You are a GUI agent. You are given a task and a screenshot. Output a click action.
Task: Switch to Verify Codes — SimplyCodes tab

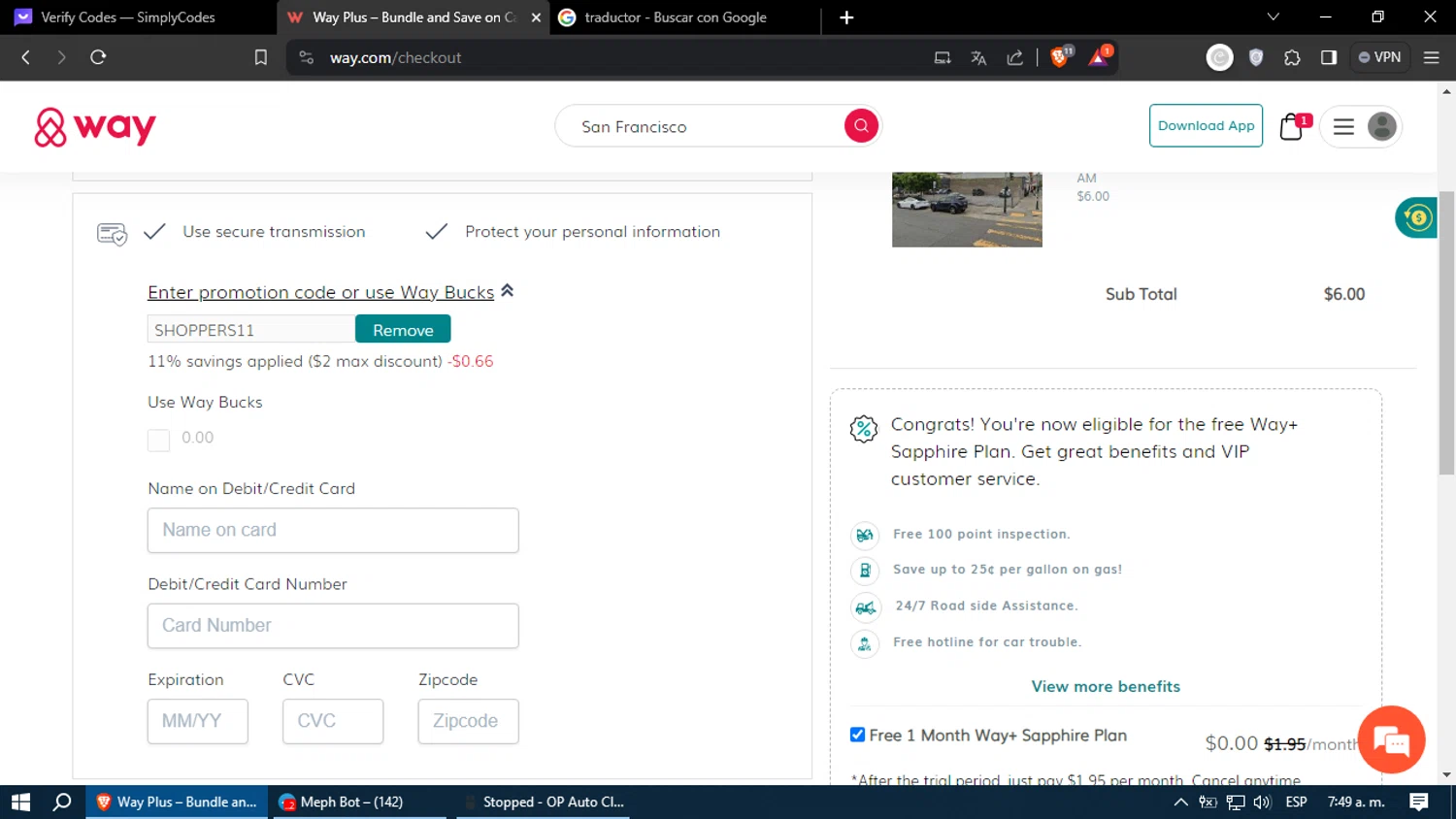pos(138,17)
